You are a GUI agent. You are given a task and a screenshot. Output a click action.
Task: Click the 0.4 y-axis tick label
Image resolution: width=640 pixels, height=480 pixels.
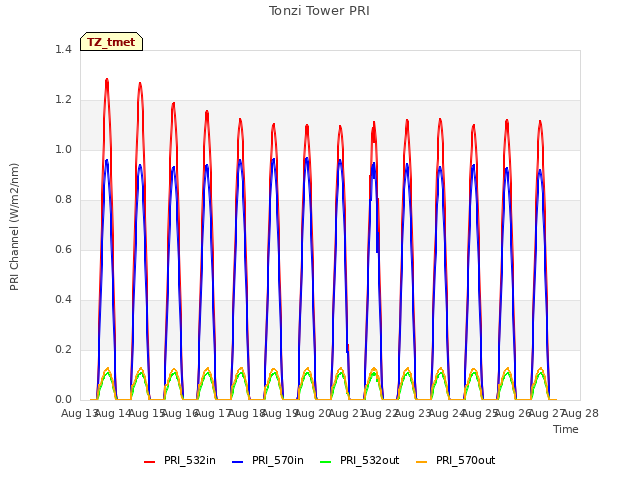tap(63, 300)
